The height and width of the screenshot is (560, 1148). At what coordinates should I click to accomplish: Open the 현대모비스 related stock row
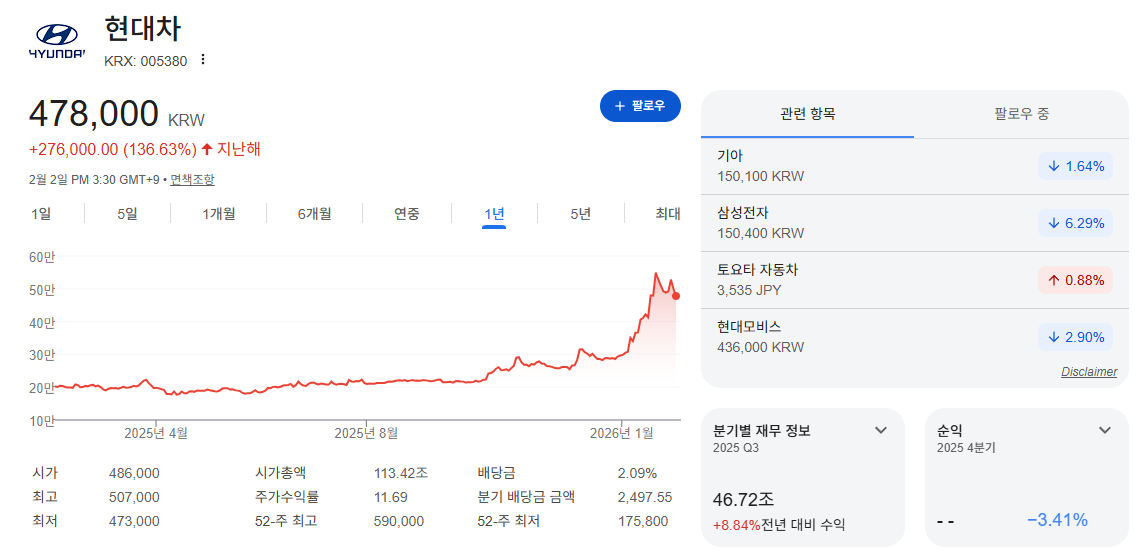(x=914, y=337)
